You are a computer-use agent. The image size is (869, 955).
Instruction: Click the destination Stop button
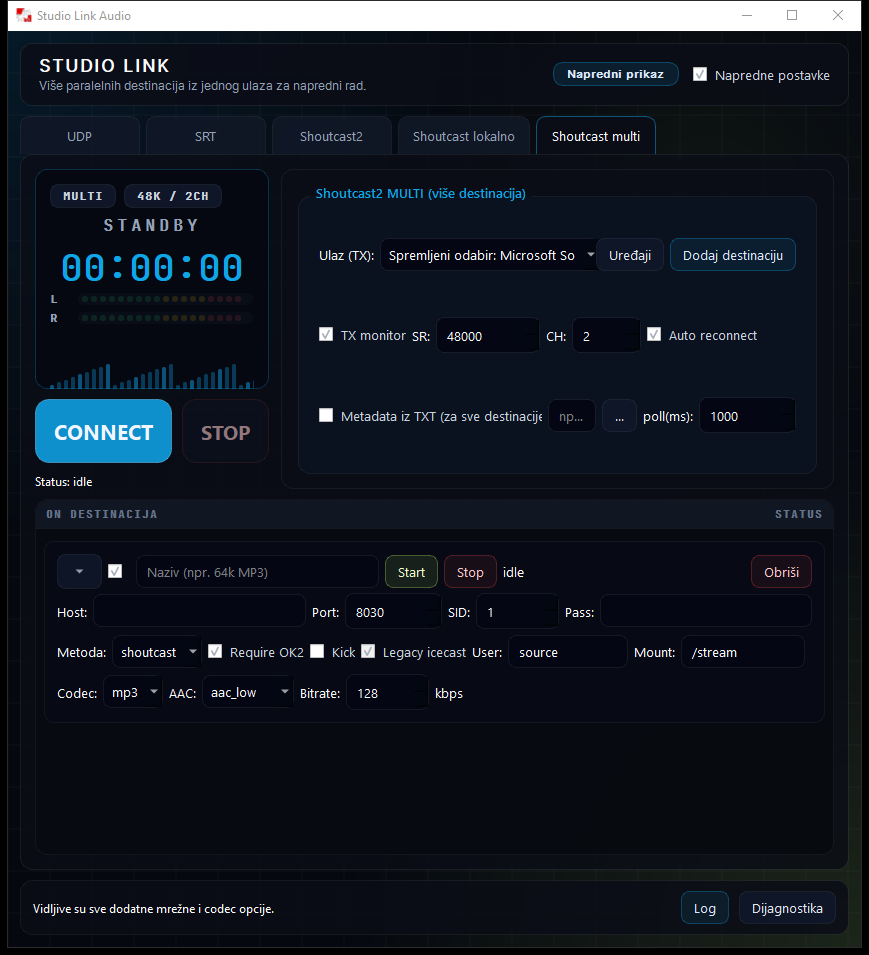(x=470, y=572)
